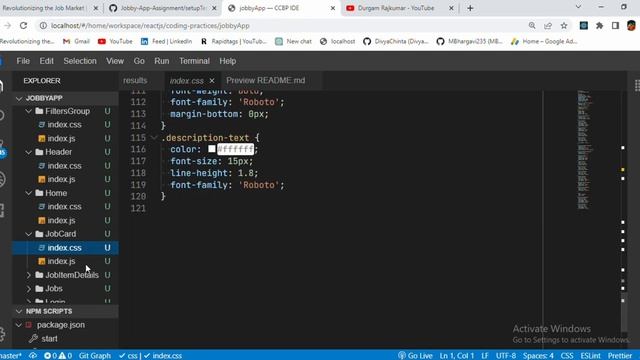Reload the browser page
The height and width of the screenshot is (360, 640).
(23, 25)
